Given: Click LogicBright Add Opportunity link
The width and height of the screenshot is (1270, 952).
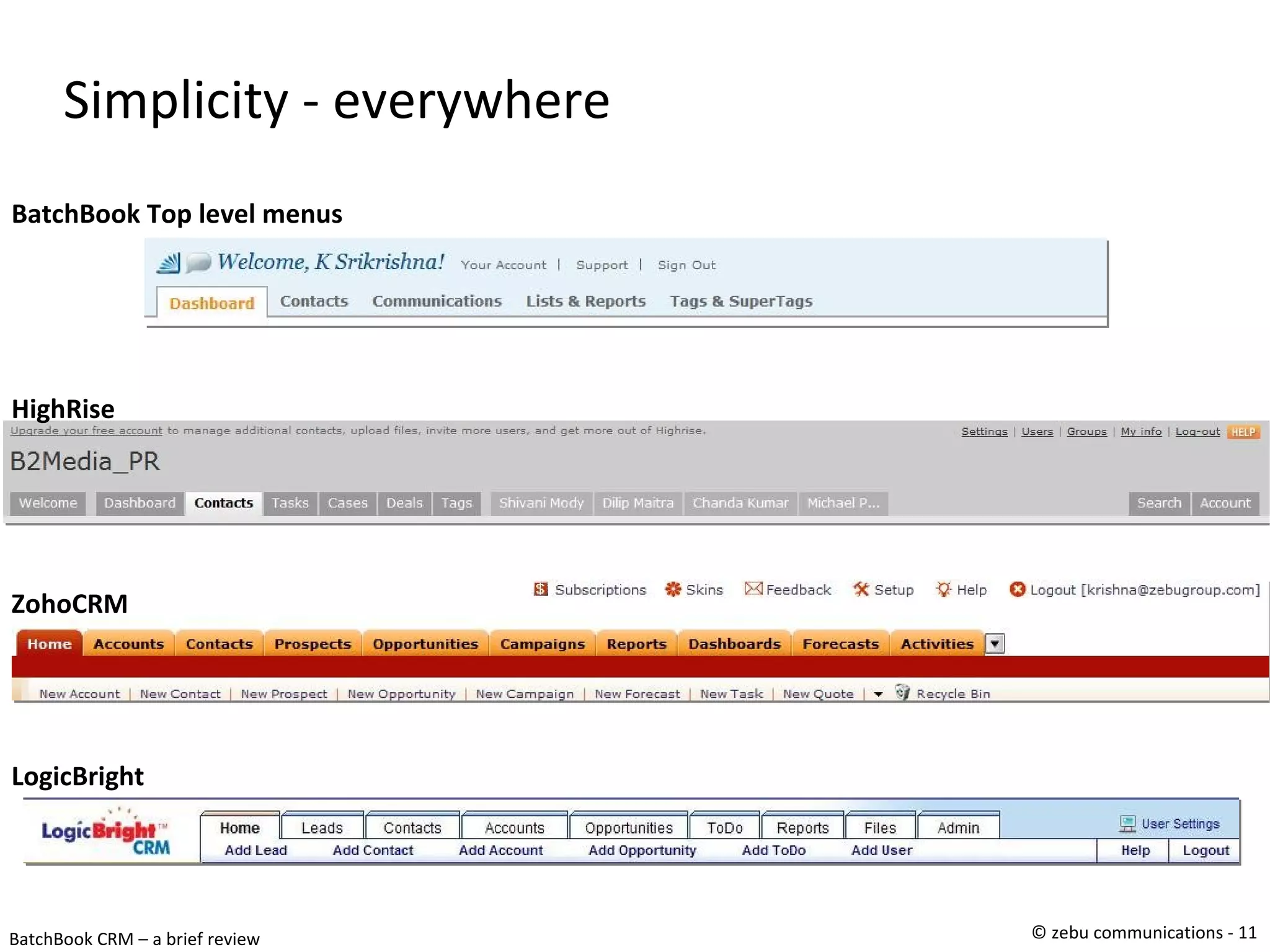Looking at the screenshot, I should click(642, 850).
